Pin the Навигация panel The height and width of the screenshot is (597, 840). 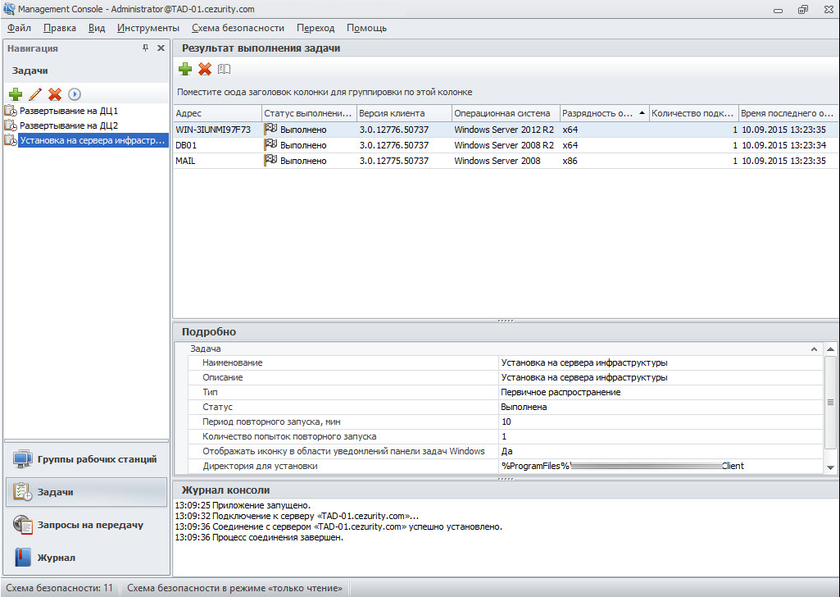[145, 48]
